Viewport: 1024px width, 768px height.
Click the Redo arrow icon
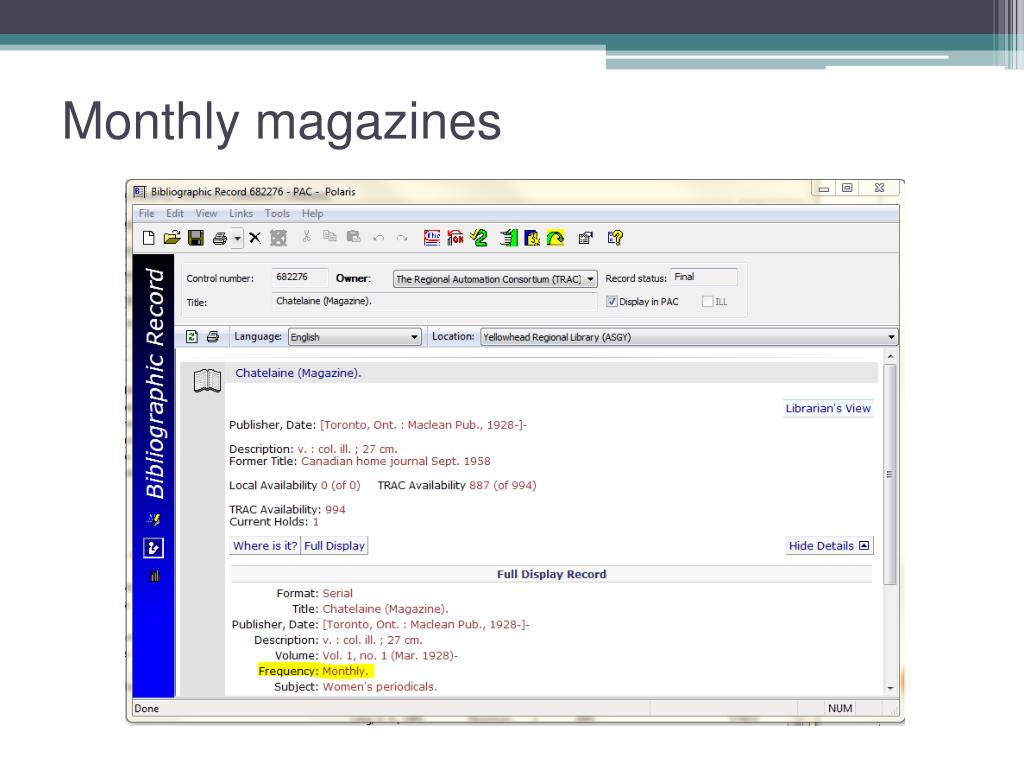402,238
